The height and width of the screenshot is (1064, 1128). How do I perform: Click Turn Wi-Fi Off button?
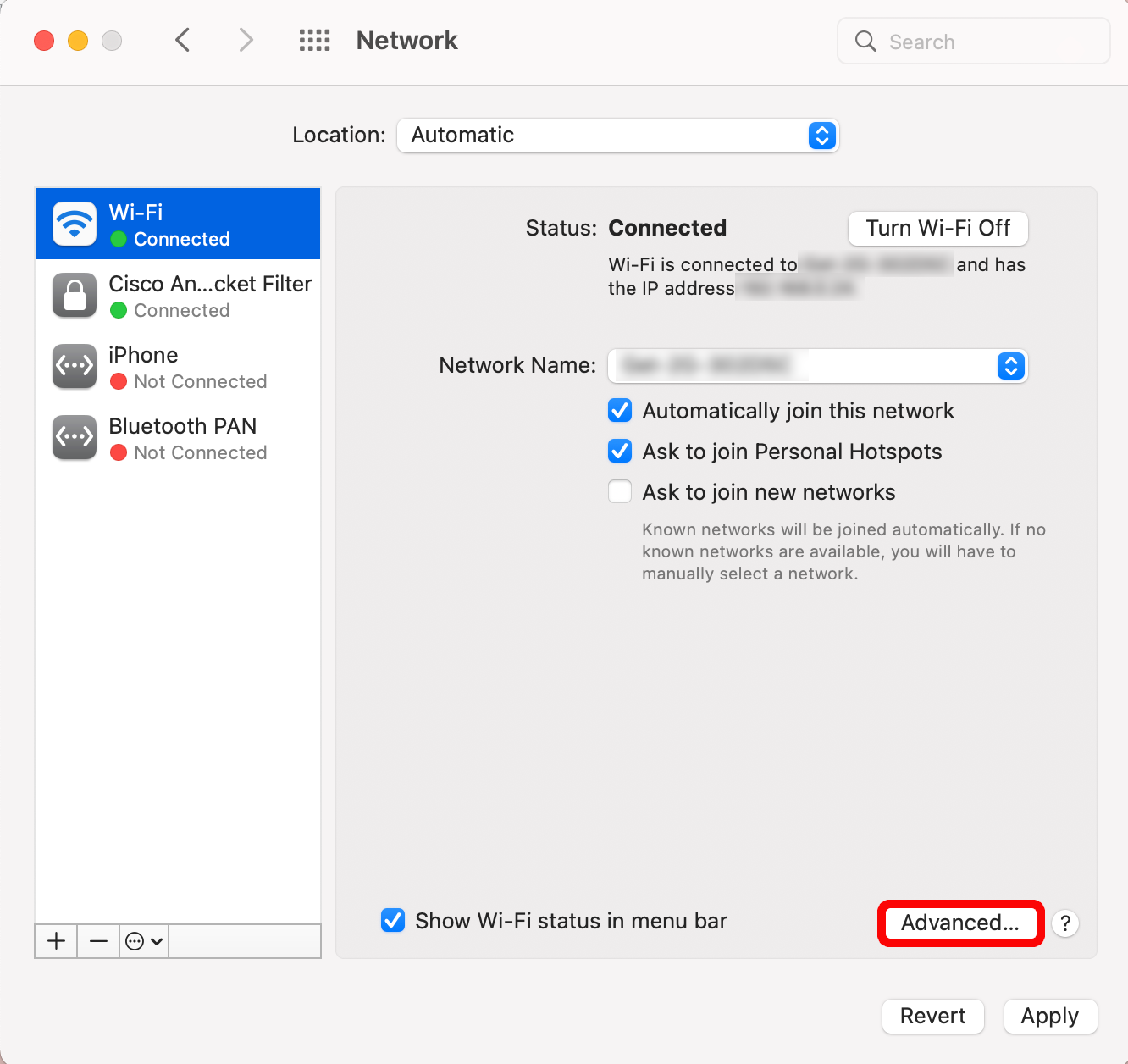pos(938,228)
